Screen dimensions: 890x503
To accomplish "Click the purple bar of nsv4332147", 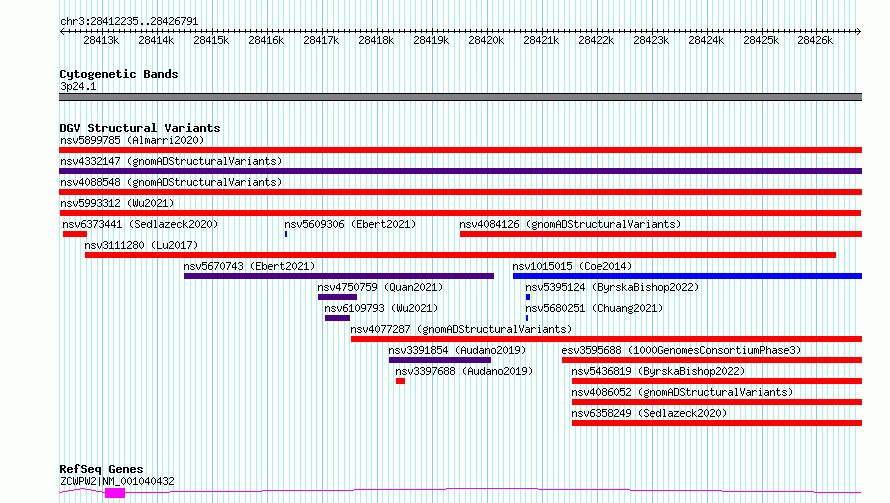I will [460, 171].
